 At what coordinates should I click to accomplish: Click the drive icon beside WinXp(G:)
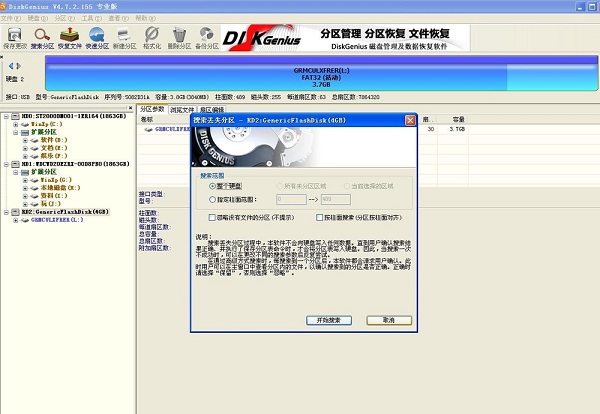(35, 180)
